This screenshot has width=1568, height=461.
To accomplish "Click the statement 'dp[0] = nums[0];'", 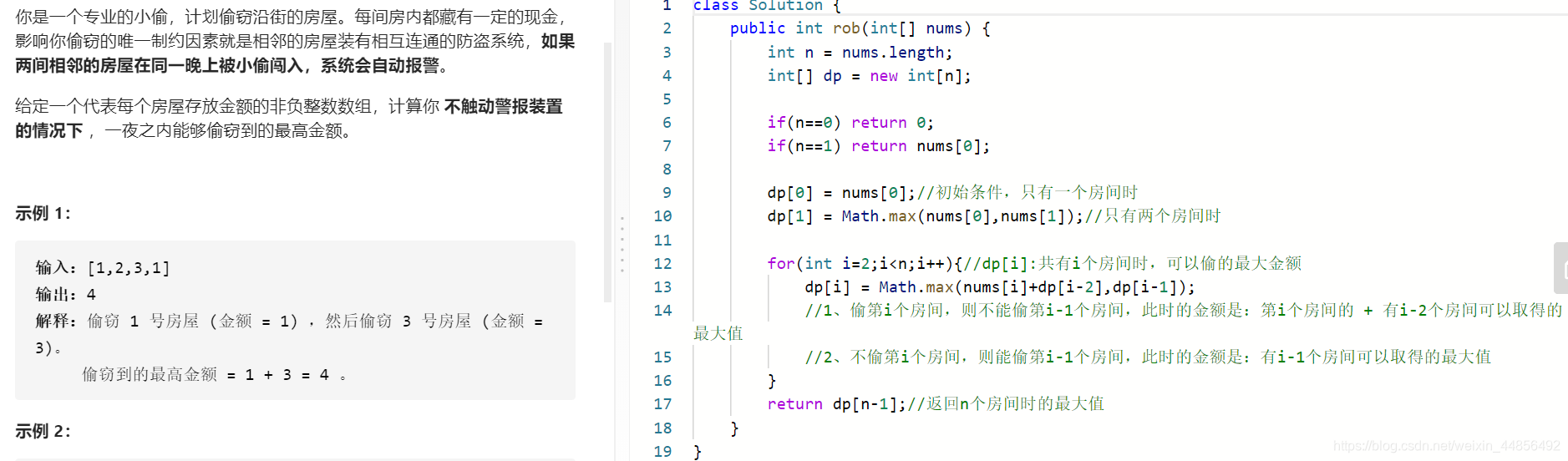I will click(842, 193).
